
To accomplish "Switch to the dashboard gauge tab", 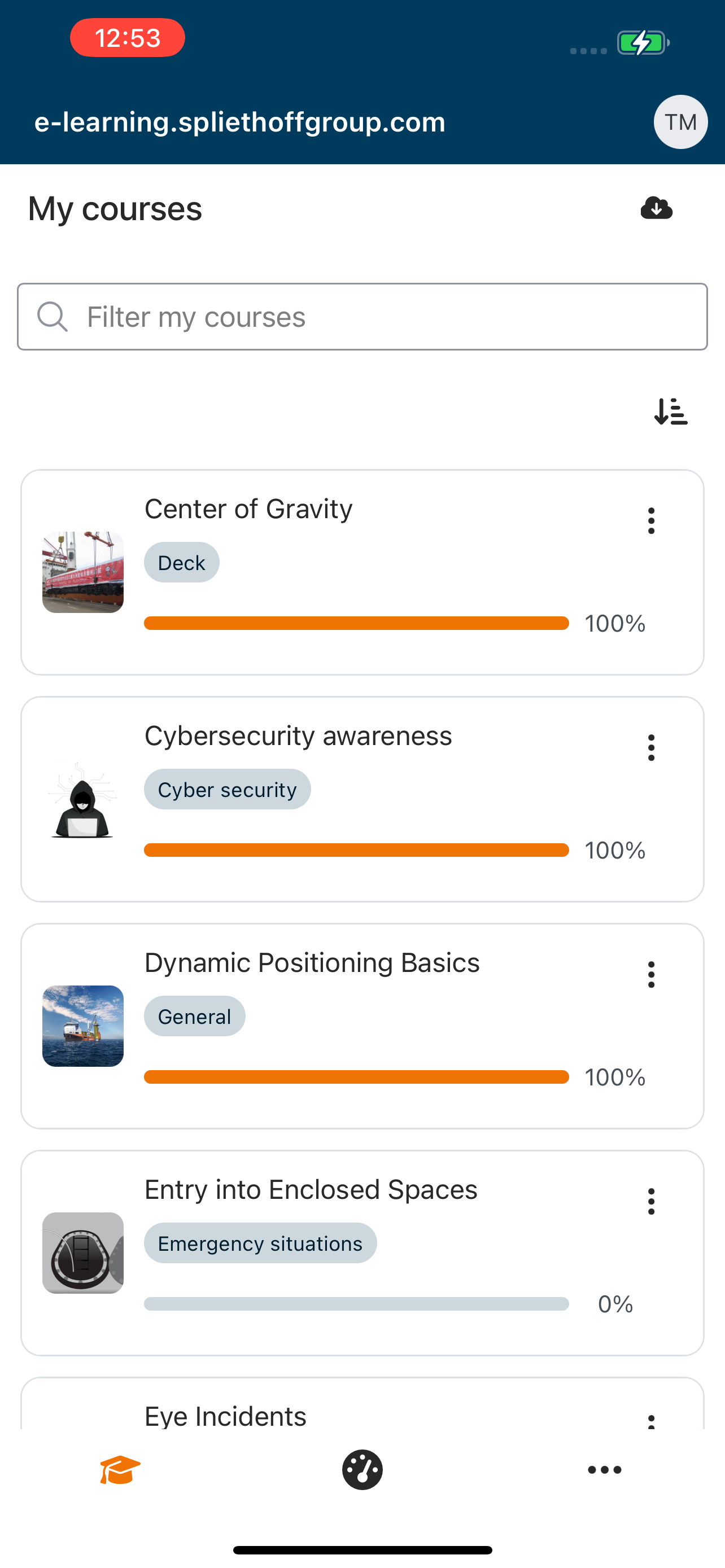I will pos(362,1470).
